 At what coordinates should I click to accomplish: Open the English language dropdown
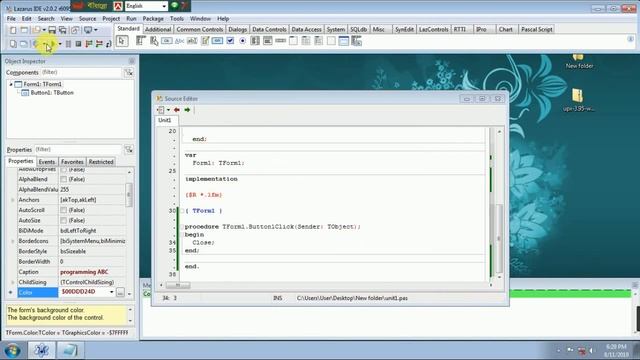164,6
